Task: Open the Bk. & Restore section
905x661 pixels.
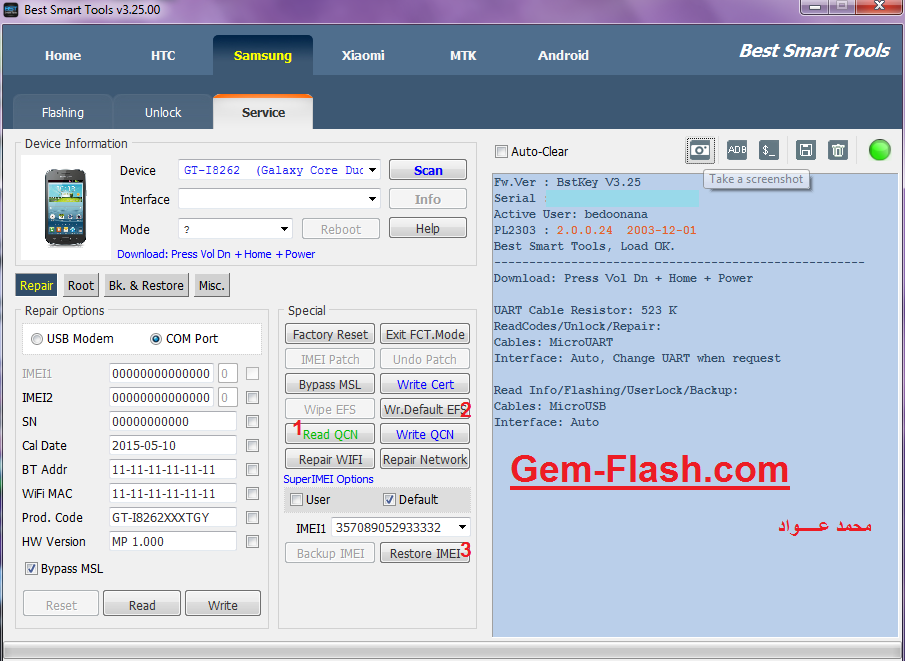Action: pos(147,285)
